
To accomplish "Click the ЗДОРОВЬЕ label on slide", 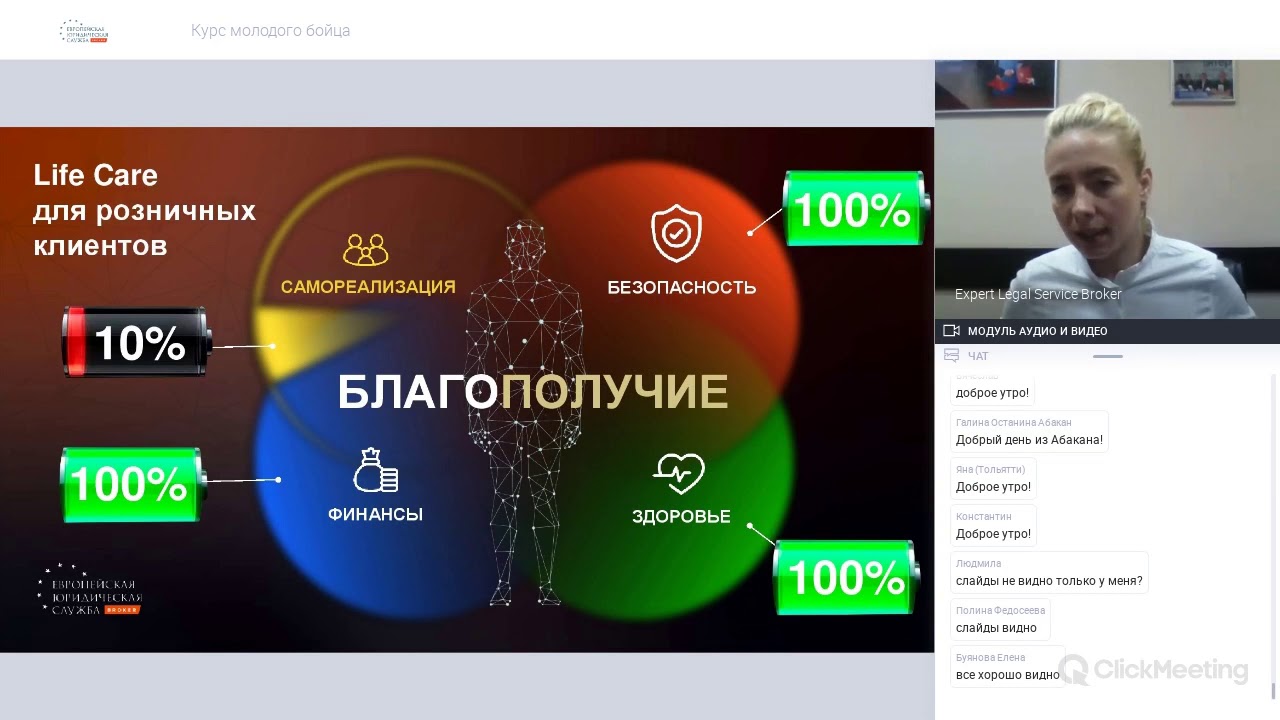I will coord(681,517).
